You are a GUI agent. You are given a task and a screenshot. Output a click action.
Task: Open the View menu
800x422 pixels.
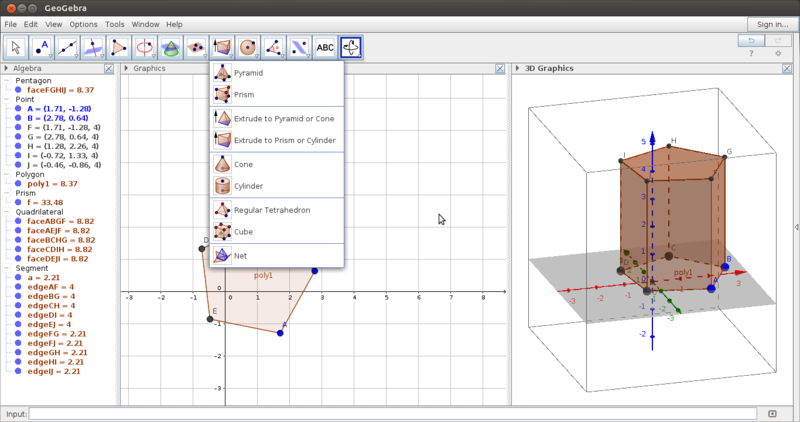tap(54, 24)
